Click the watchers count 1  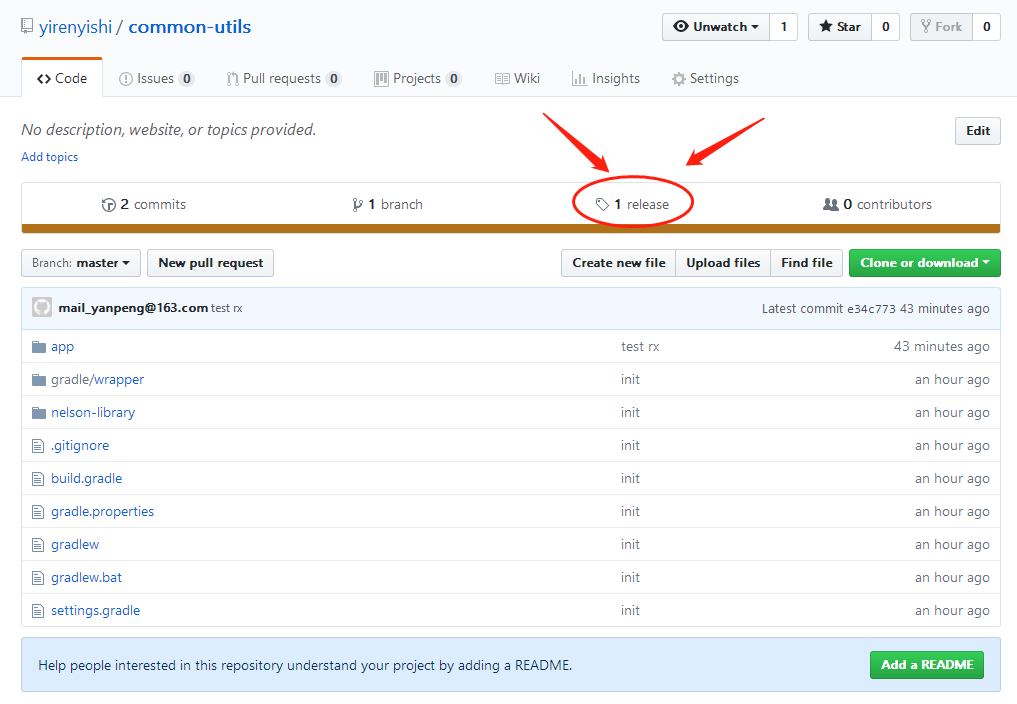click(784, 27)
